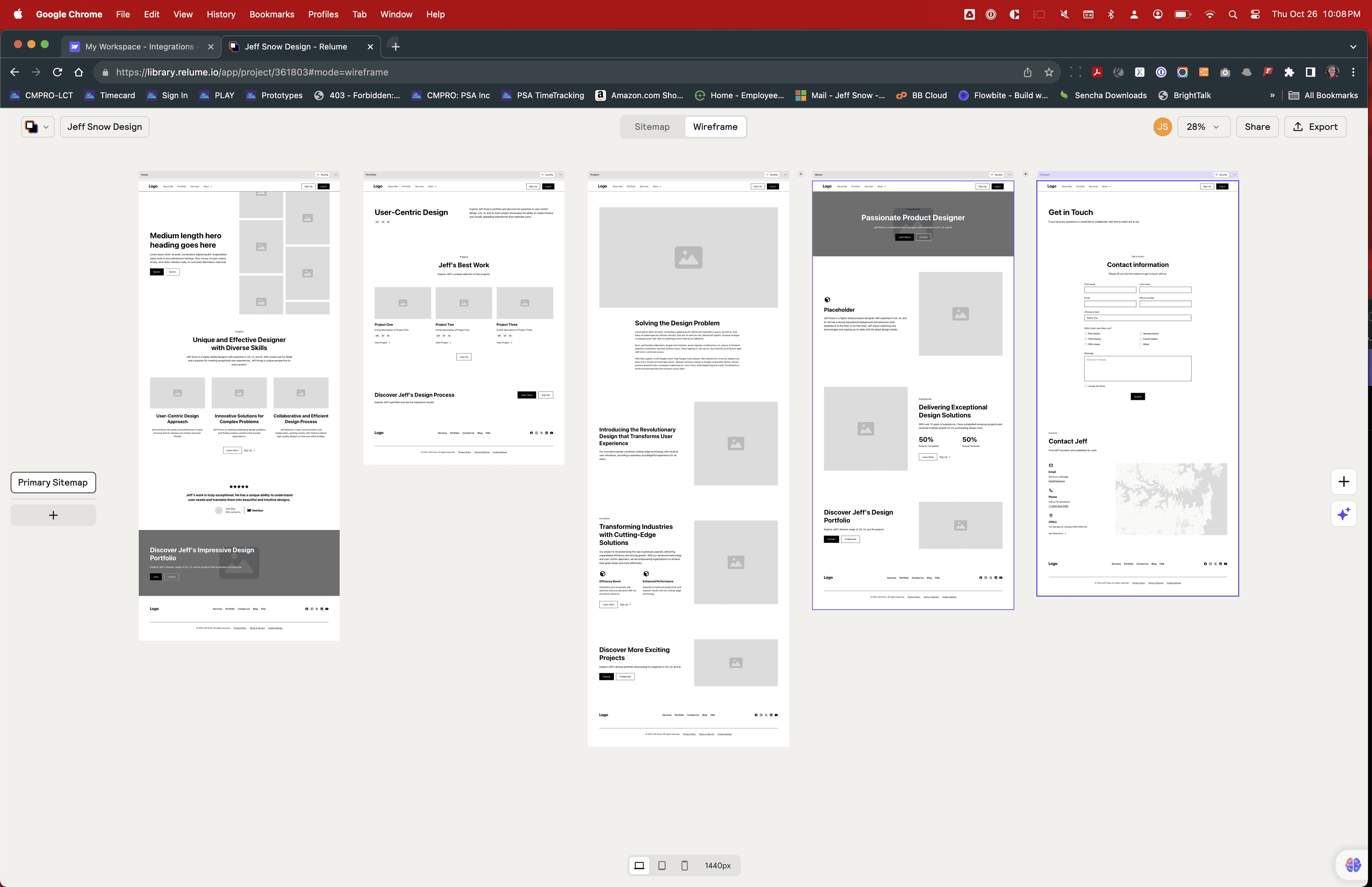Open the Chrome Extensions puzzle icon
This screenshot has height=887, width=1372.
[1289, 72]
